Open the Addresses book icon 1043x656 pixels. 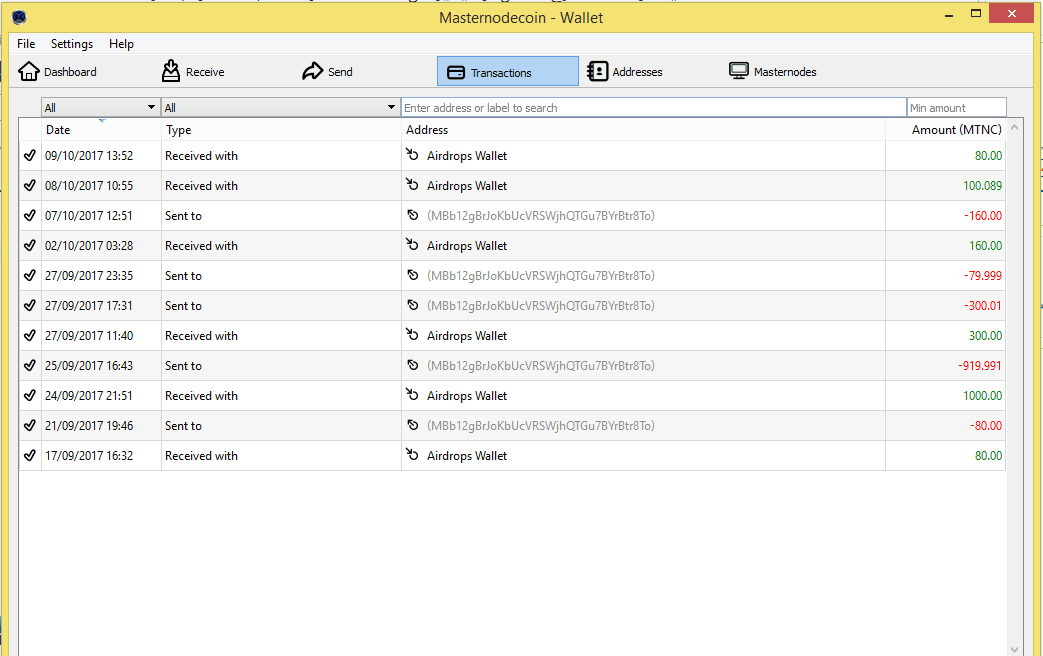pyautogui.click(x=597, y=71)
